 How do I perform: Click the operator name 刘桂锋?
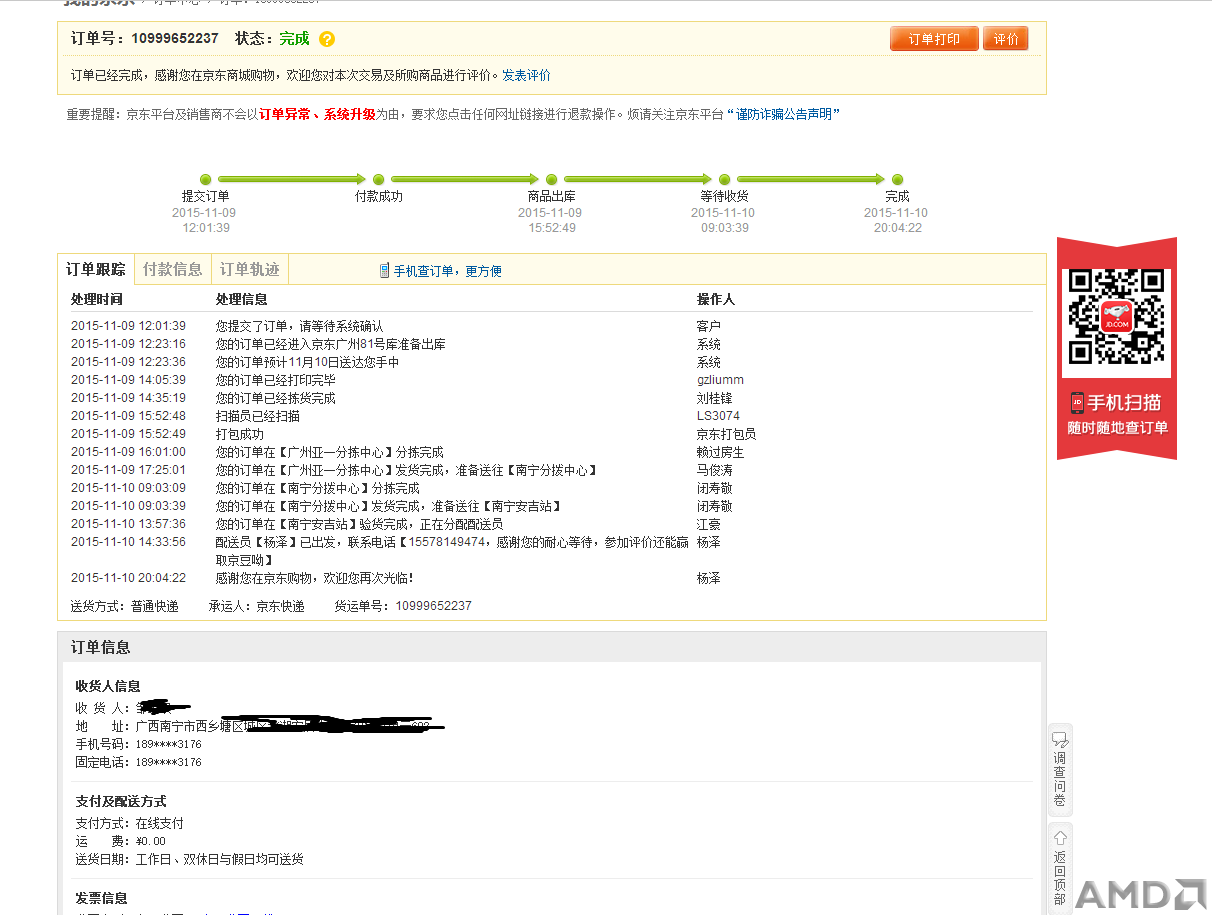pos(715,398)
